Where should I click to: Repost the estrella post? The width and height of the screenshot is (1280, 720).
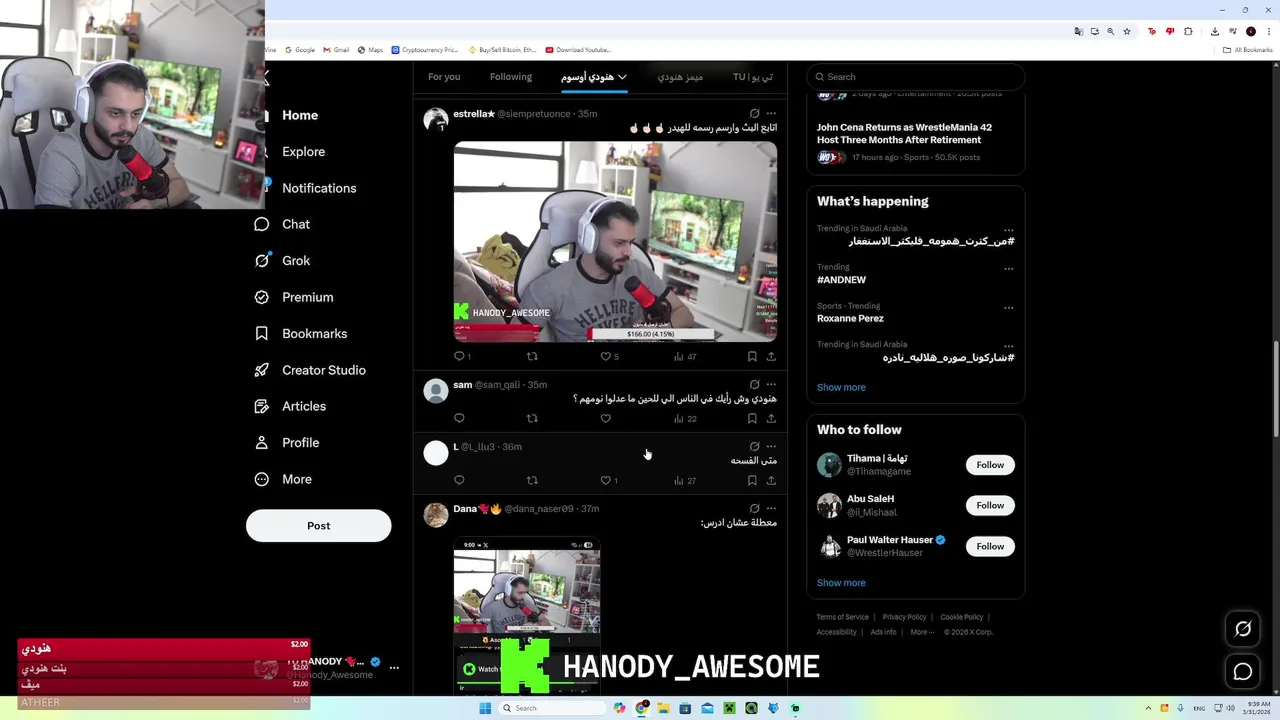532,356
